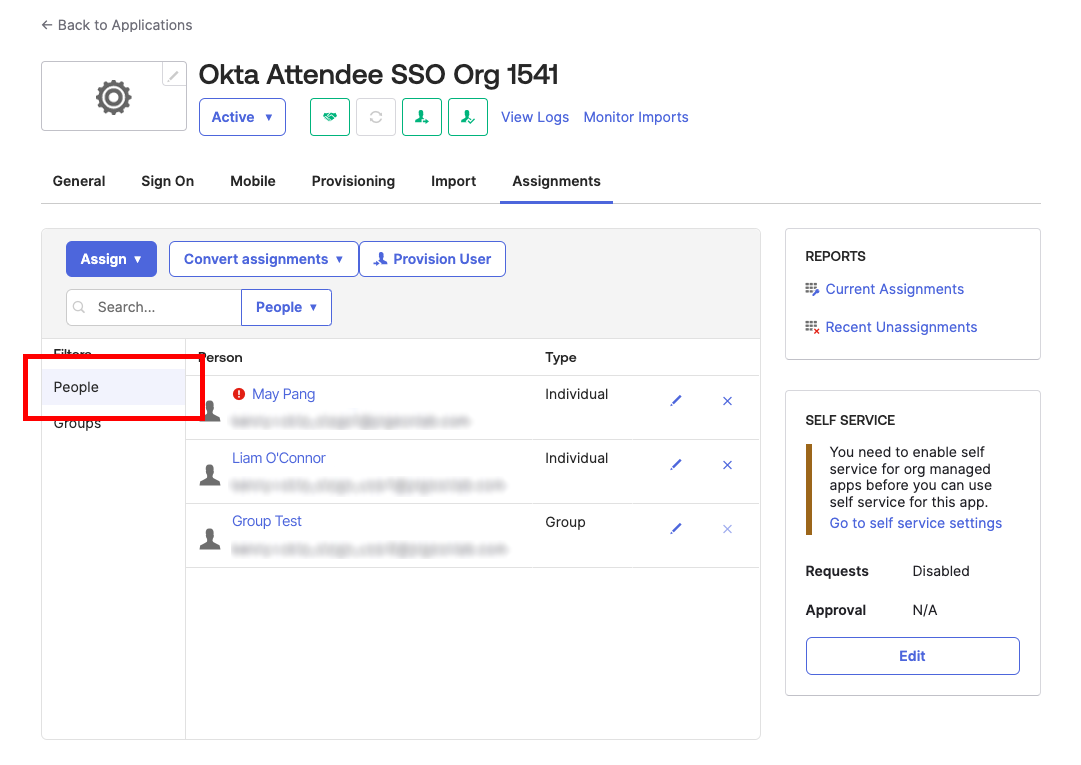Click the magnifier icon in the search box
This screenshot has height=765, width=1081.
pyautogui.click(x=79, y=307)
